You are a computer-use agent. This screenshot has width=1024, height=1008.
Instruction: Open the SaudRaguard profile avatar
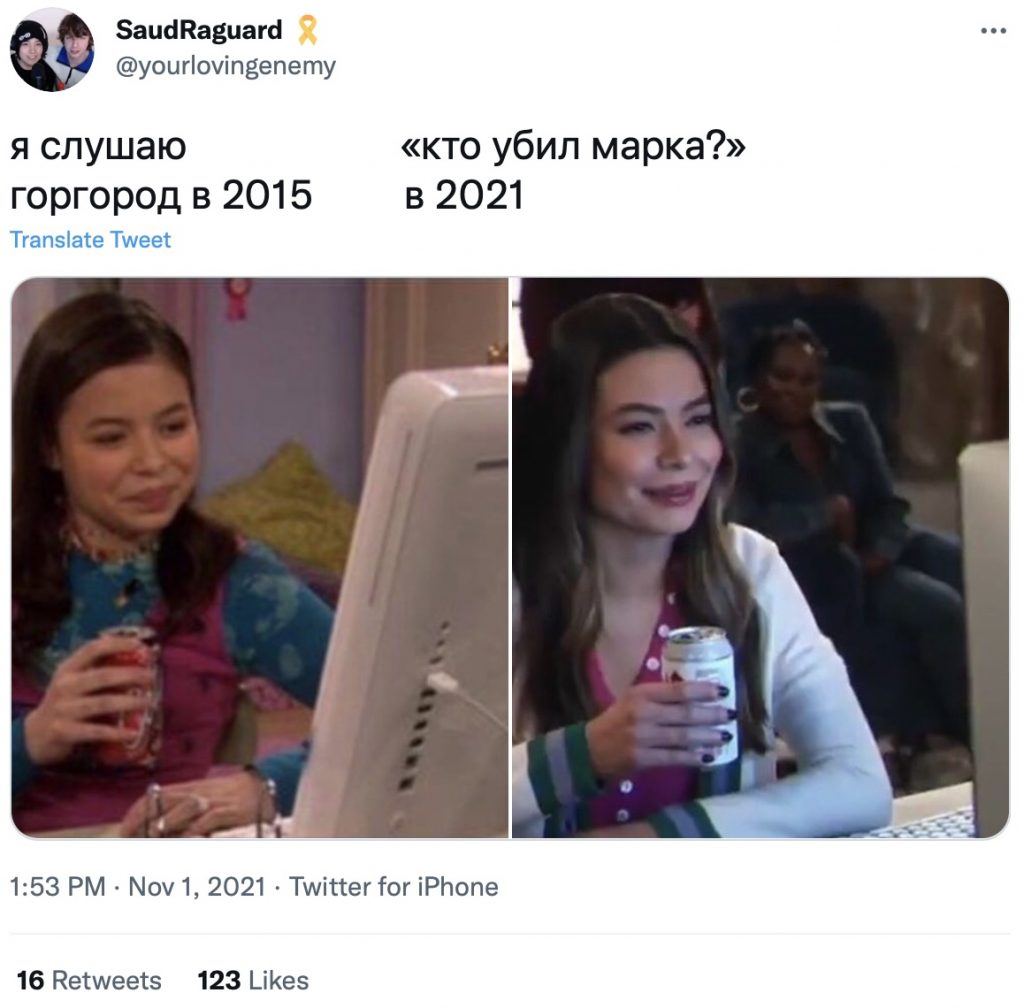pos(52,50)
